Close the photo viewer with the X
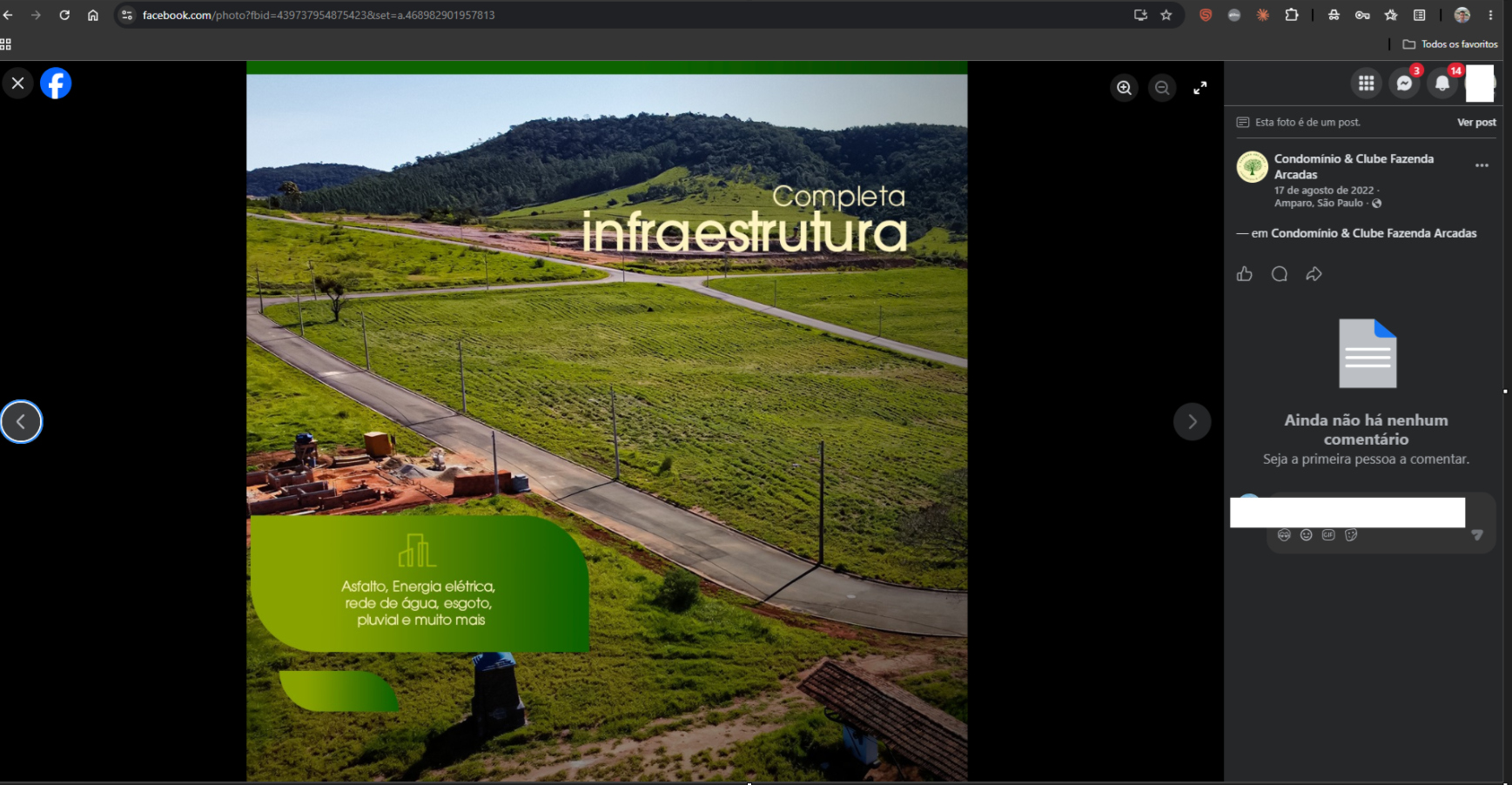Viewport: 1512px width, 785px height. pyautogui.click(x=17, y=84)
